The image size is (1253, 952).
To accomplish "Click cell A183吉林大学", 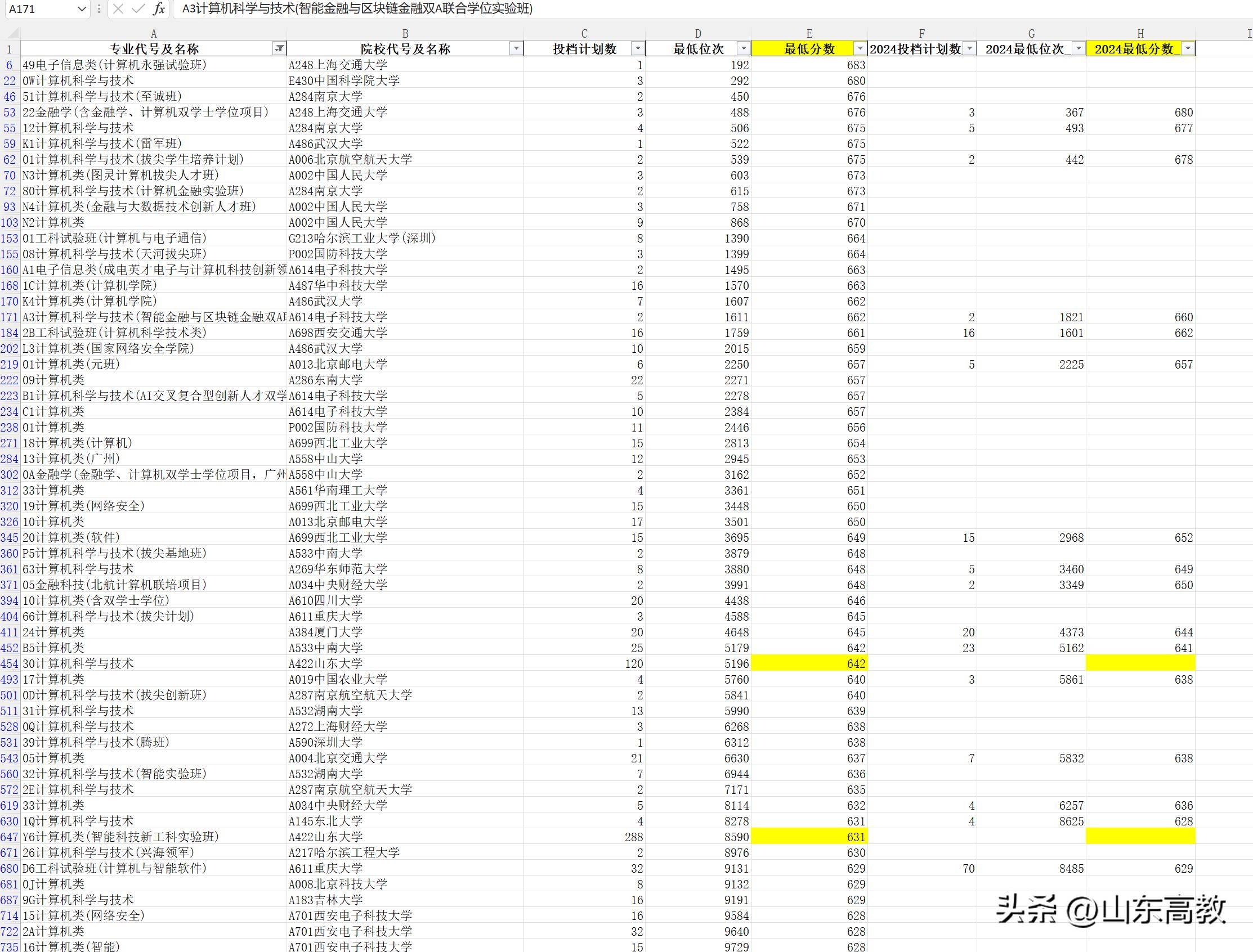I will pos(405,900).
